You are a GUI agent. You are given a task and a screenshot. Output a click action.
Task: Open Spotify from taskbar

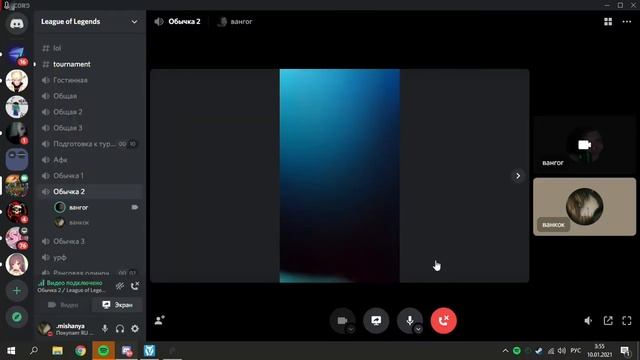(x=104, y=351)
